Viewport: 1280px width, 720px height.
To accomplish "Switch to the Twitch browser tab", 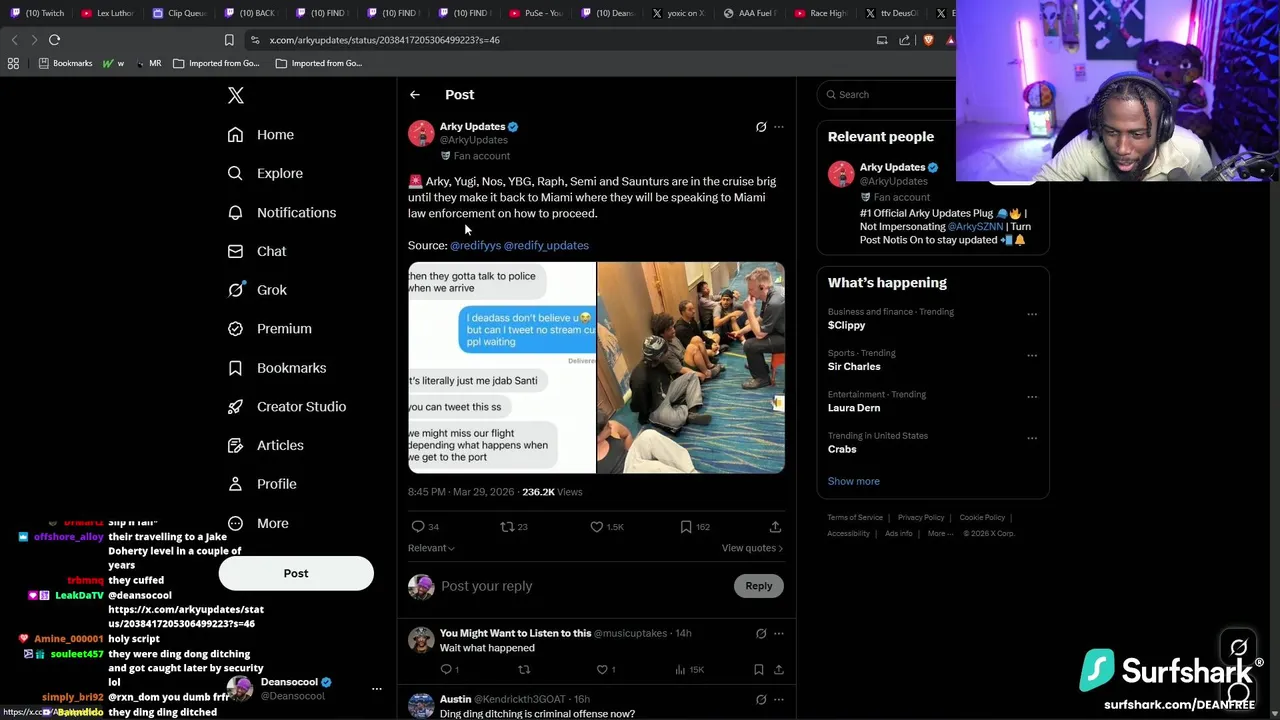I will point(37,13).
